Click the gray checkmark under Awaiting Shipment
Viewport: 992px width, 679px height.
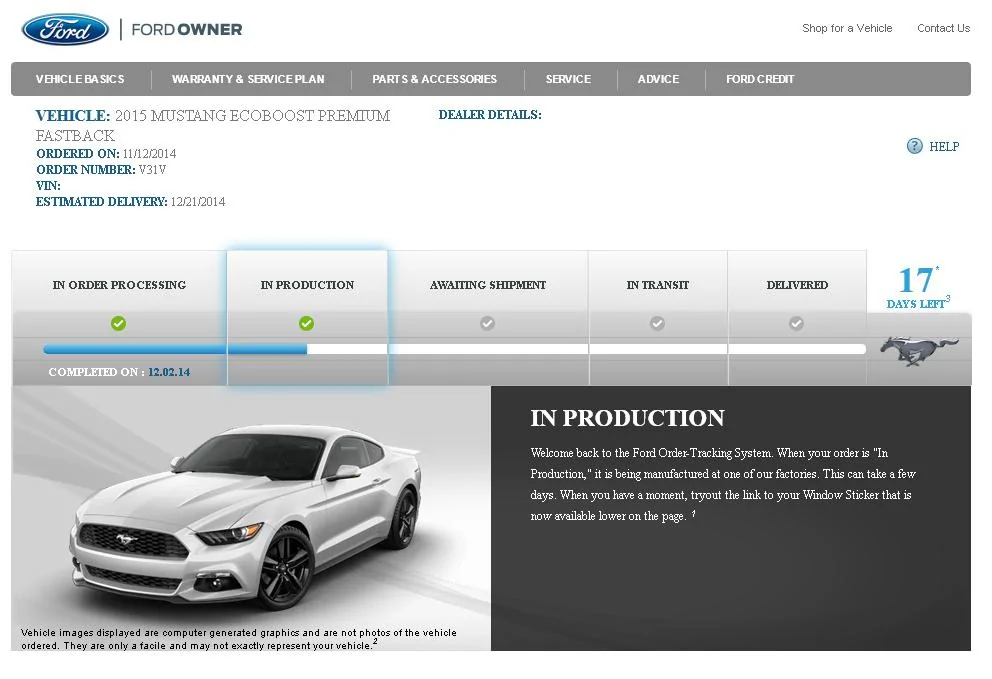tap(487, 323)
